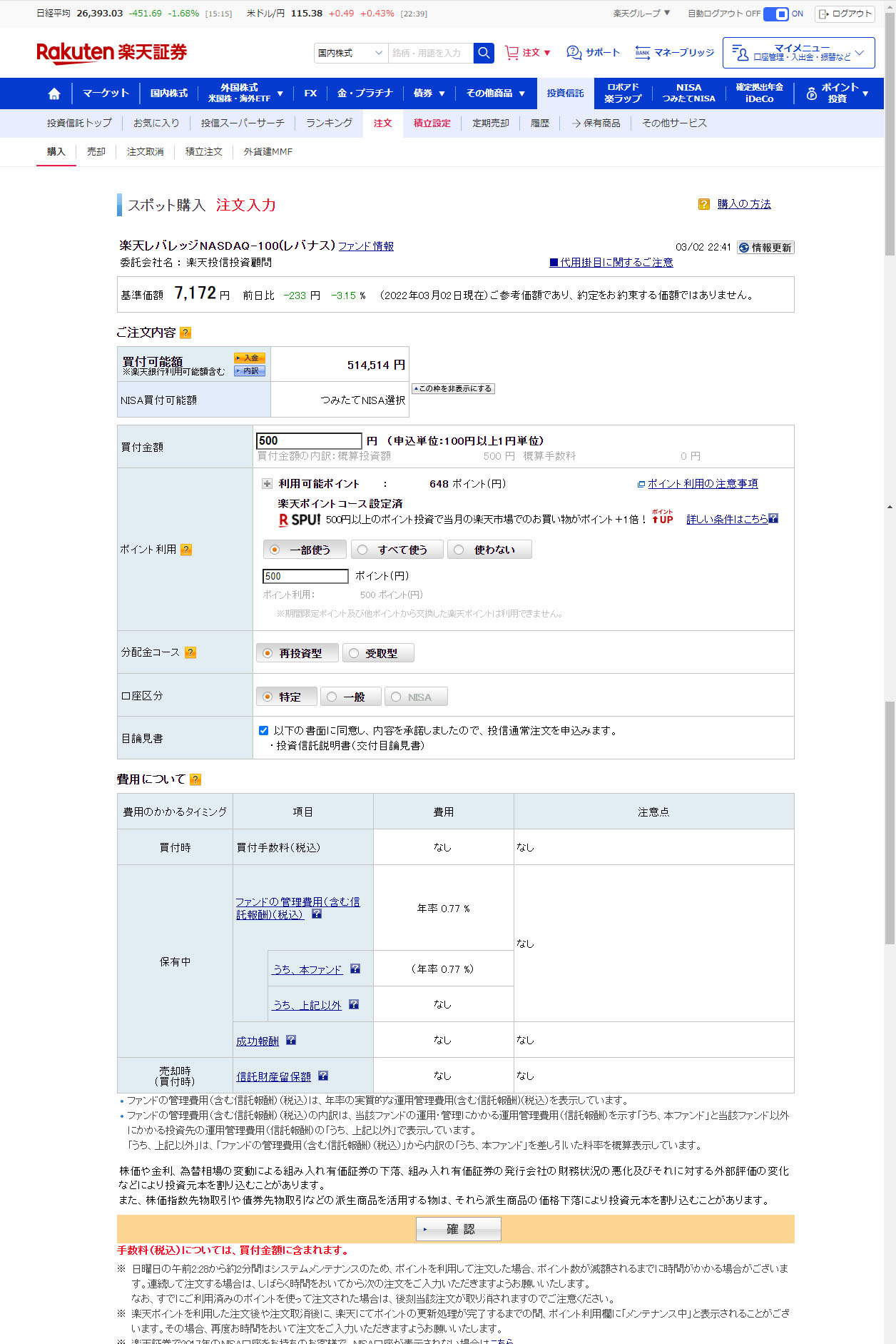896x1344 pixels.
Task: Click help icon next to ご注文内容
Action: pyautogui.click(x=185, y=333)
